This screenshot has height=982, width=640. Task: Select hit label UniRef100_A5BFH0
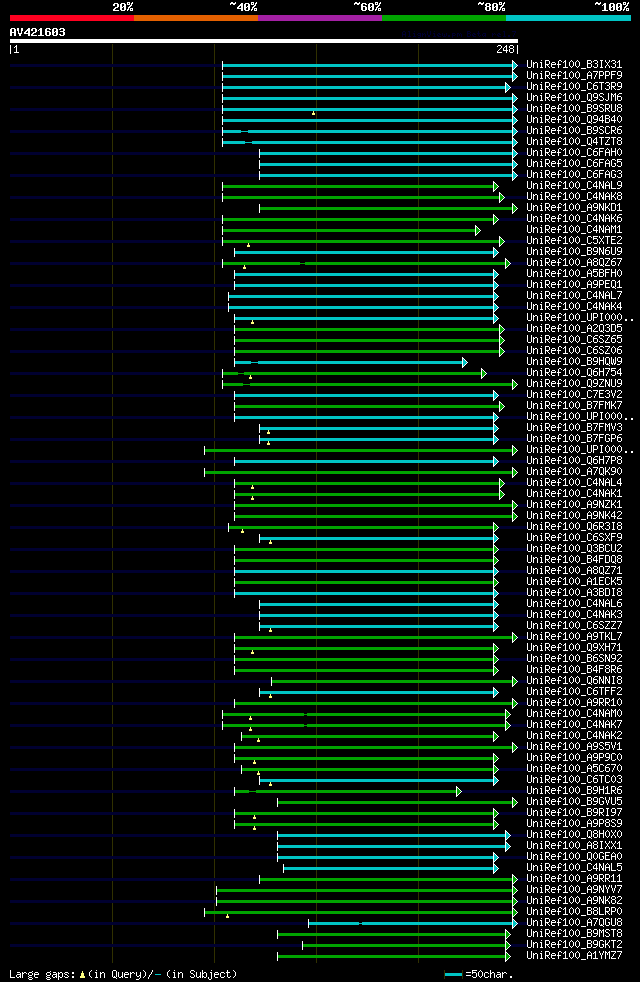click(x=574, y=274)
